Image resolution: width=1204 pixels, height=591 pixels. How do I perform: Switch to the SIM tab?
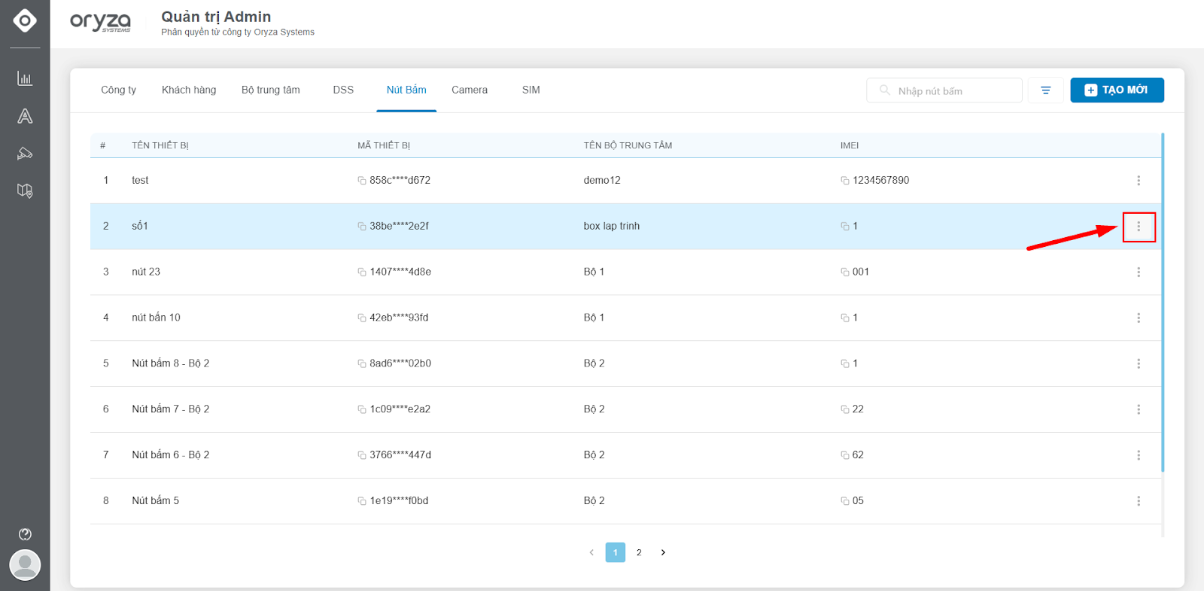coord(530,90)
